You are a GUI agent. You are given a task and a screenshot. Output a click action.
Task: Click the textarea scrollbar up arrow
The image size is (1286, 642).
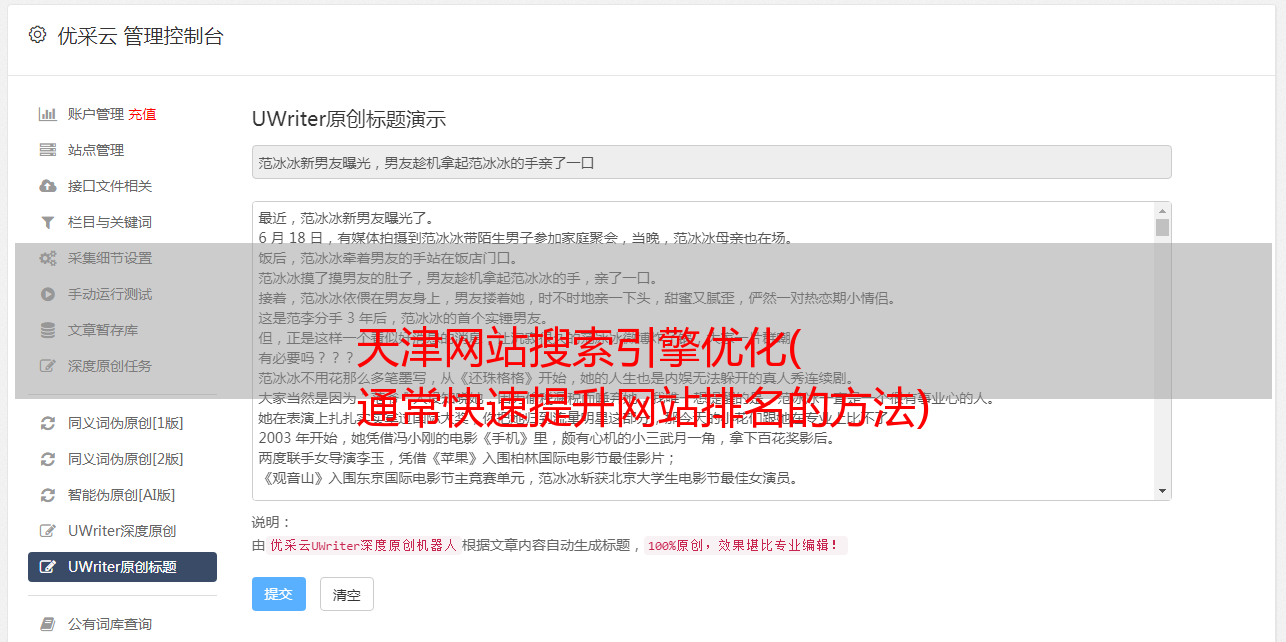click(1162, 211)
